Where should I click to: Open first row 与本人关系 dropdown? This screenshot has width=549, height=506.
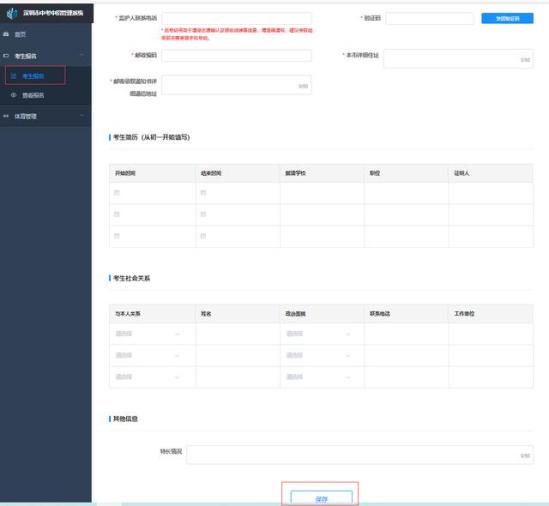[x=148, y=334]
